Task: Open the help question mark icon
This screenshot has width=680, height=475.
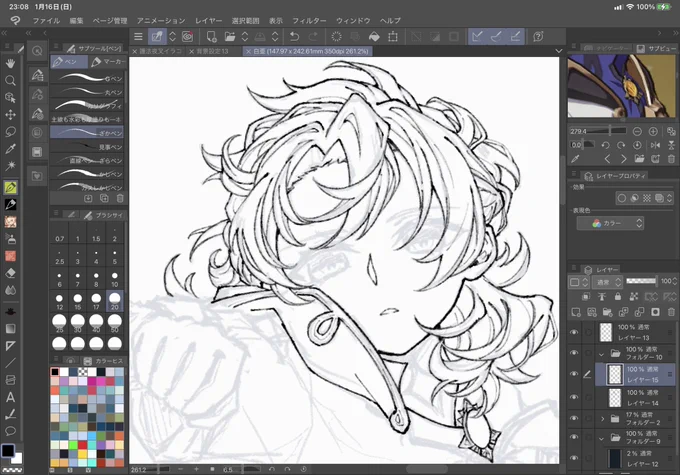Action: point(538,36)
